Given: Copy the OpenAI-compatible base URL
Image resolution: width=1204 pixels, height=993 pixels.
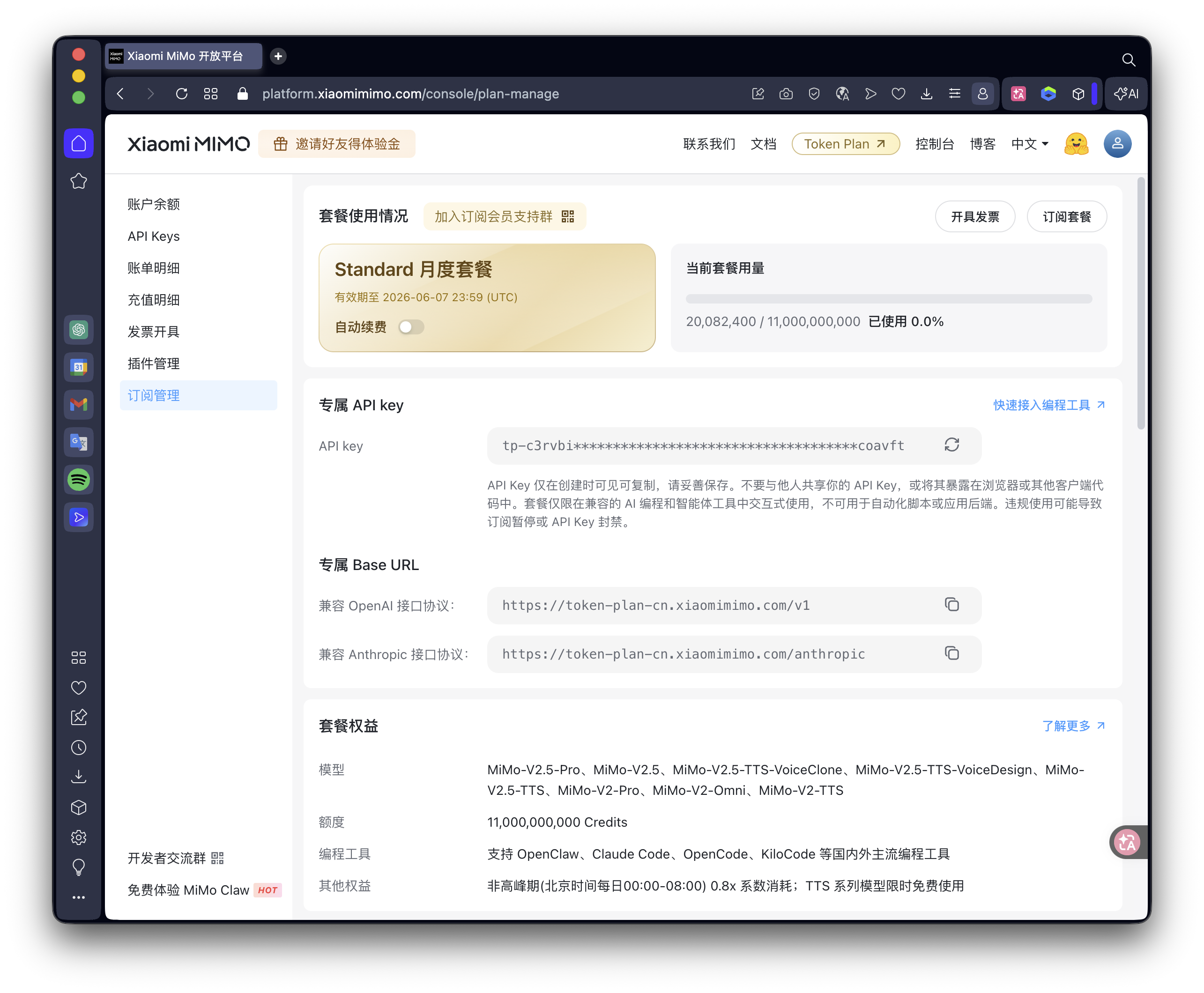Looking at the screenshot, I should (x=951, y=604).
